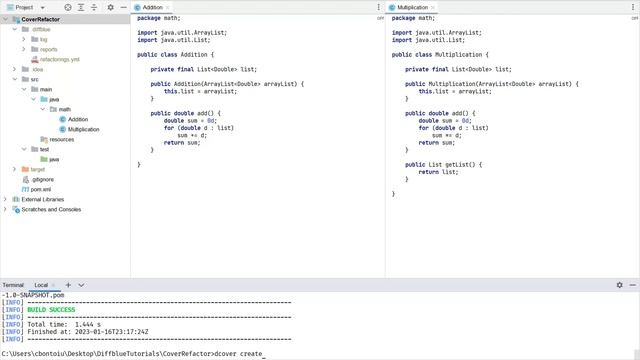Collapse the math package
Viewport: 640px width, 360px height.
coord(42,109)
